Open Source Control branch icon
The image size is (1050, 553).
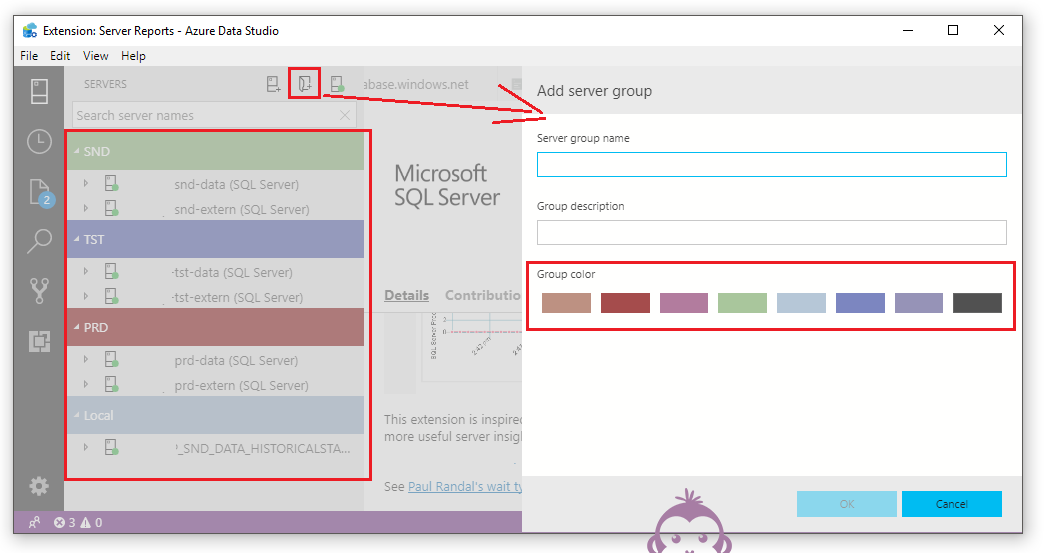(39, 291)
